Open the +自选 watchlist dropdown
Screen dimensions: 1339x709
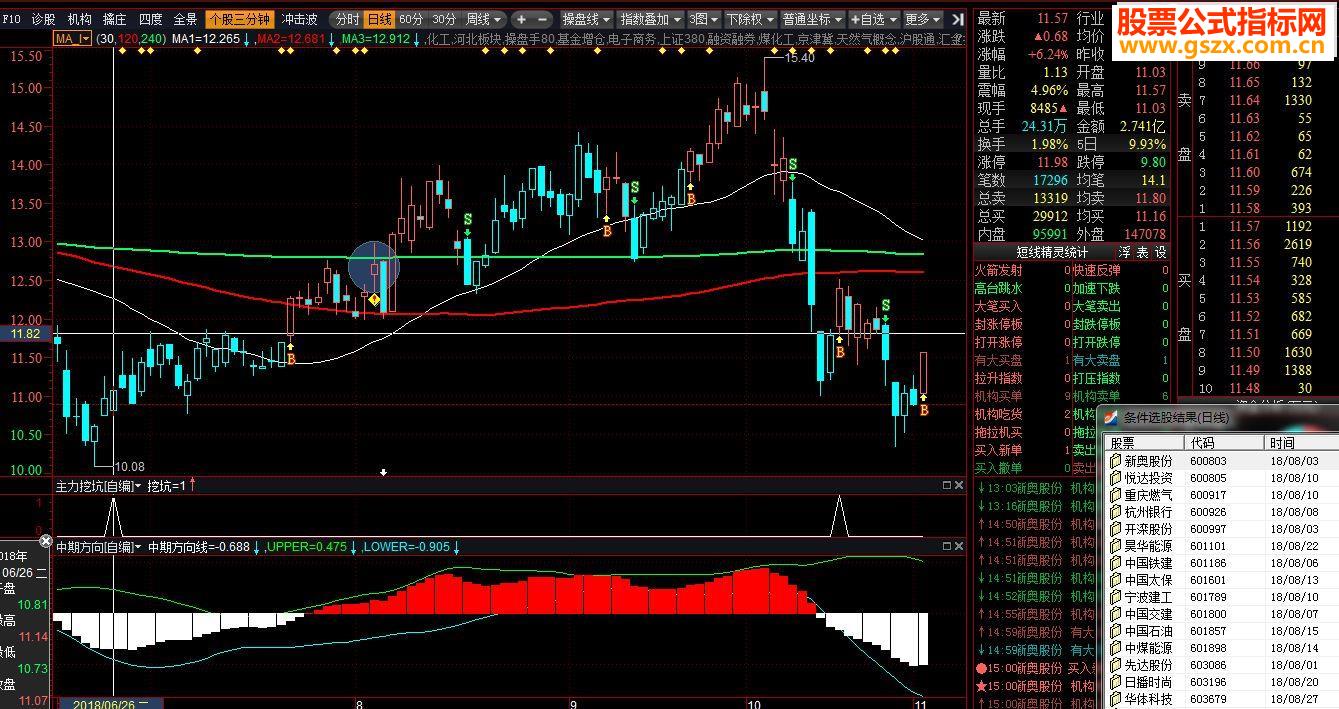coord(874,19)
